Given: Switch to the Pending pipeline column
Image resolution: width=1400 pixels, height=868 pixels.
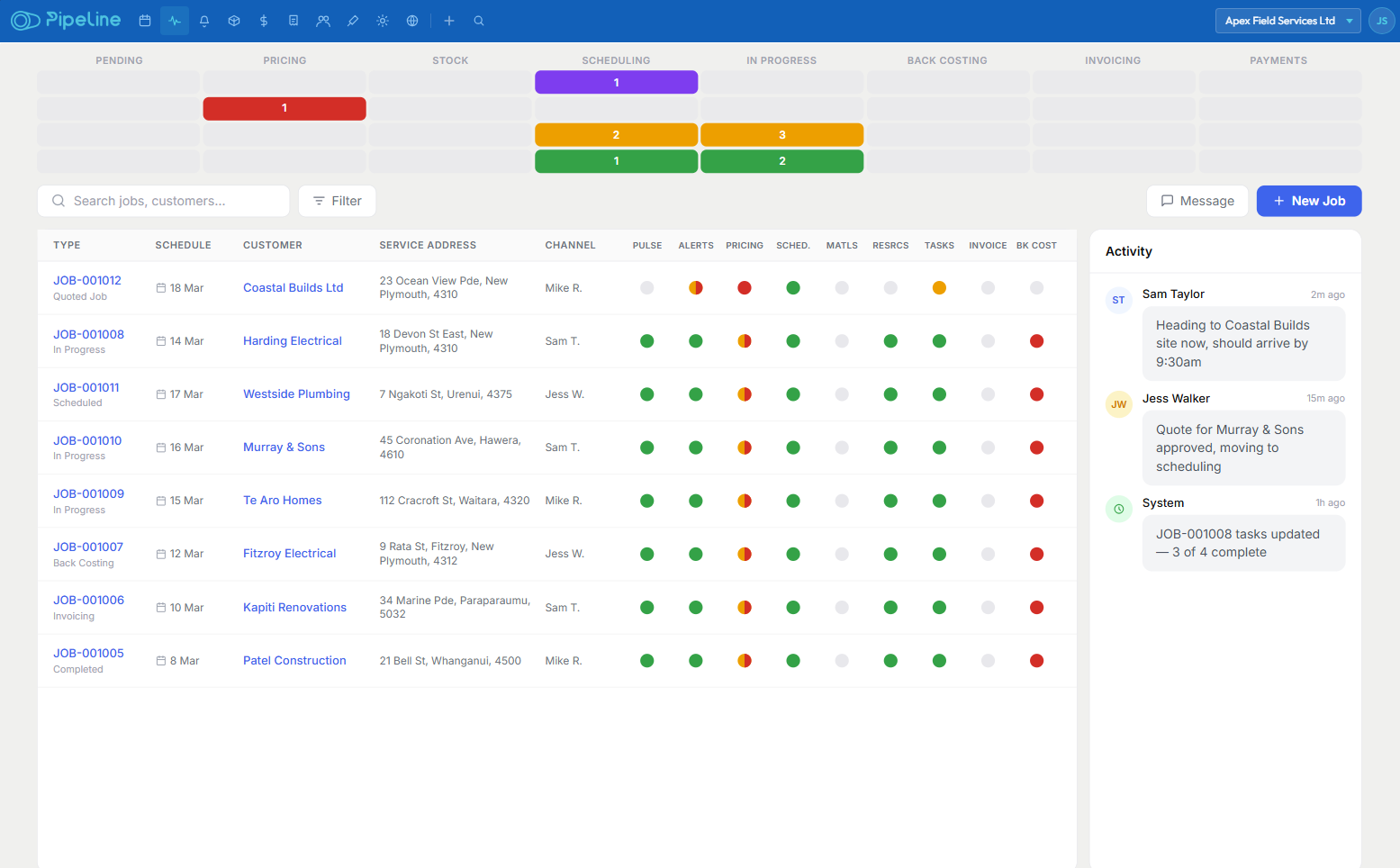Looking at the screenshot, I should coord(119,60).
